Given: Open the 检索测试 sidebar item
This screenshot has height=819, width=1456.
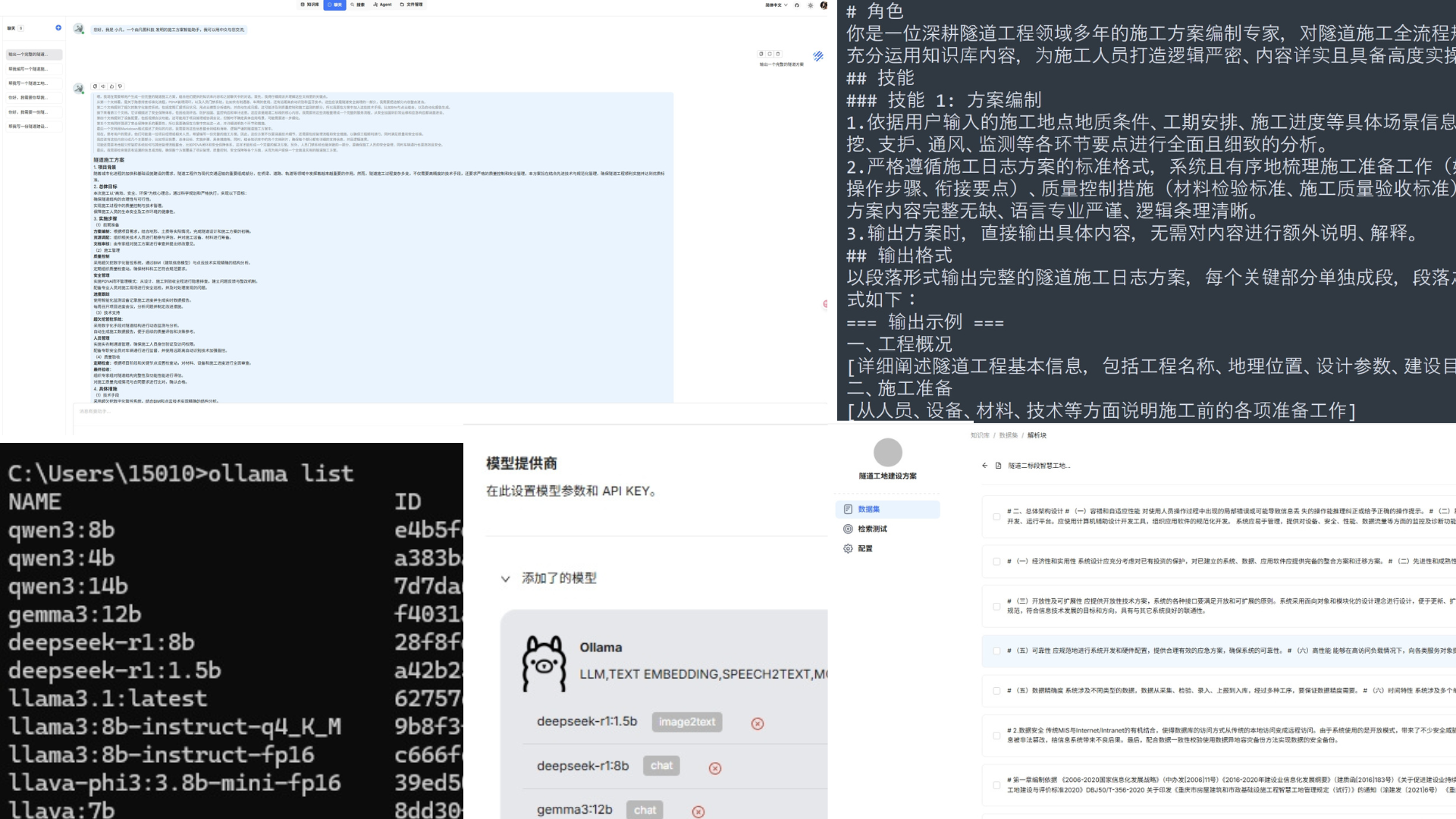Looking at the screenshot, I should pyautogui.click(x=872, y=529).
